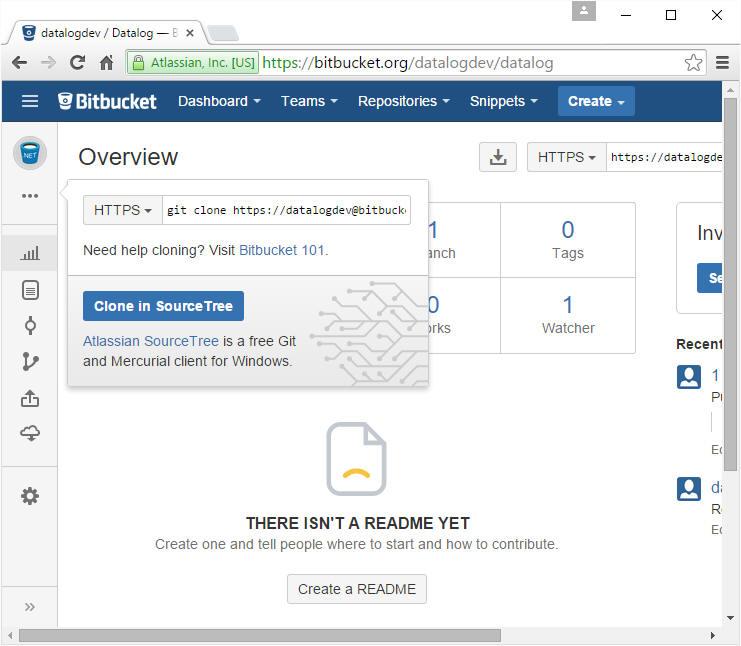This screenshot has height=646, width=741.
Task: Open the 1 Watcher stat
Action: click(x=568, y=316)
